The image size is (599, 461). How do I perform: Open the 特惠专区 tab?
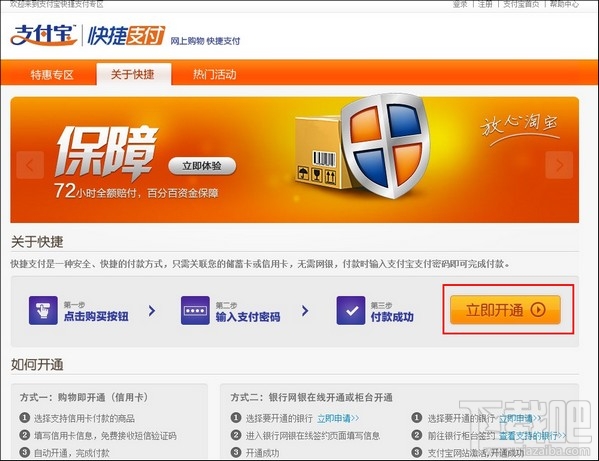pos(52,74)
